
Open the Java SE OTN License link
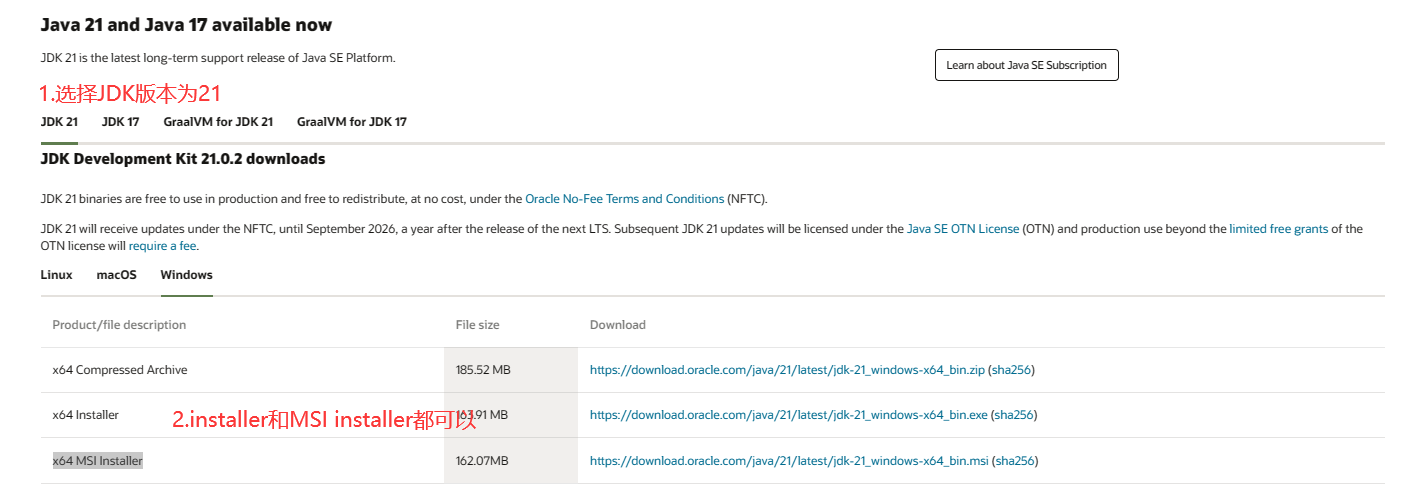point(962,229)
